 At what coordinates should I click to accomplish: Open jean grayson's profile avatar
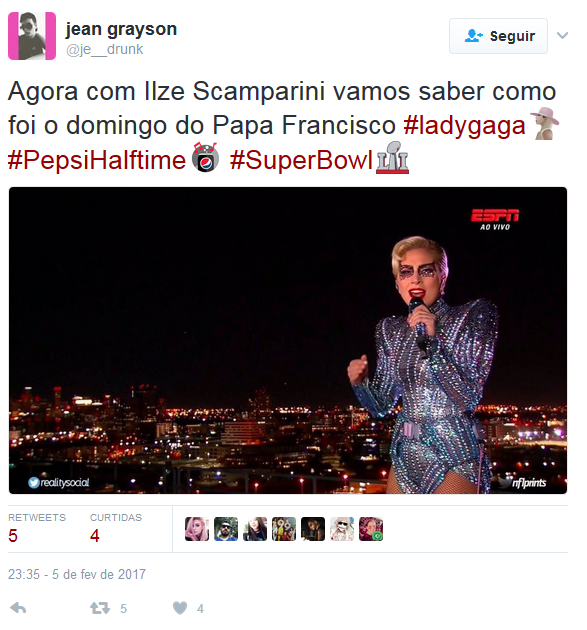point(32,36)
